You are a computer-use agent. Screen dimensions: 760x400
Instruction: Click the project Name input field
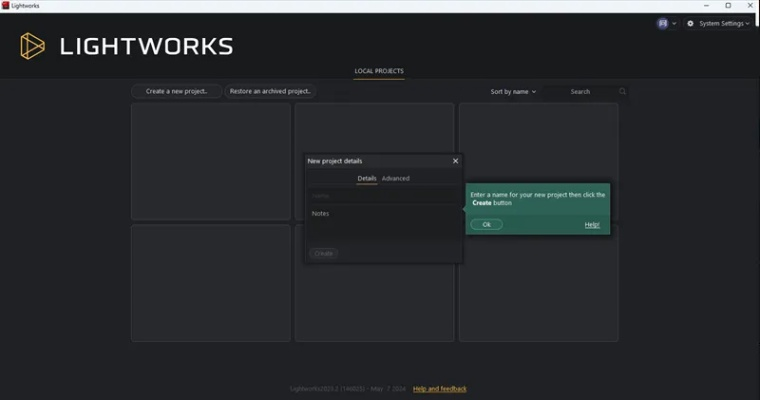(383, 196)
